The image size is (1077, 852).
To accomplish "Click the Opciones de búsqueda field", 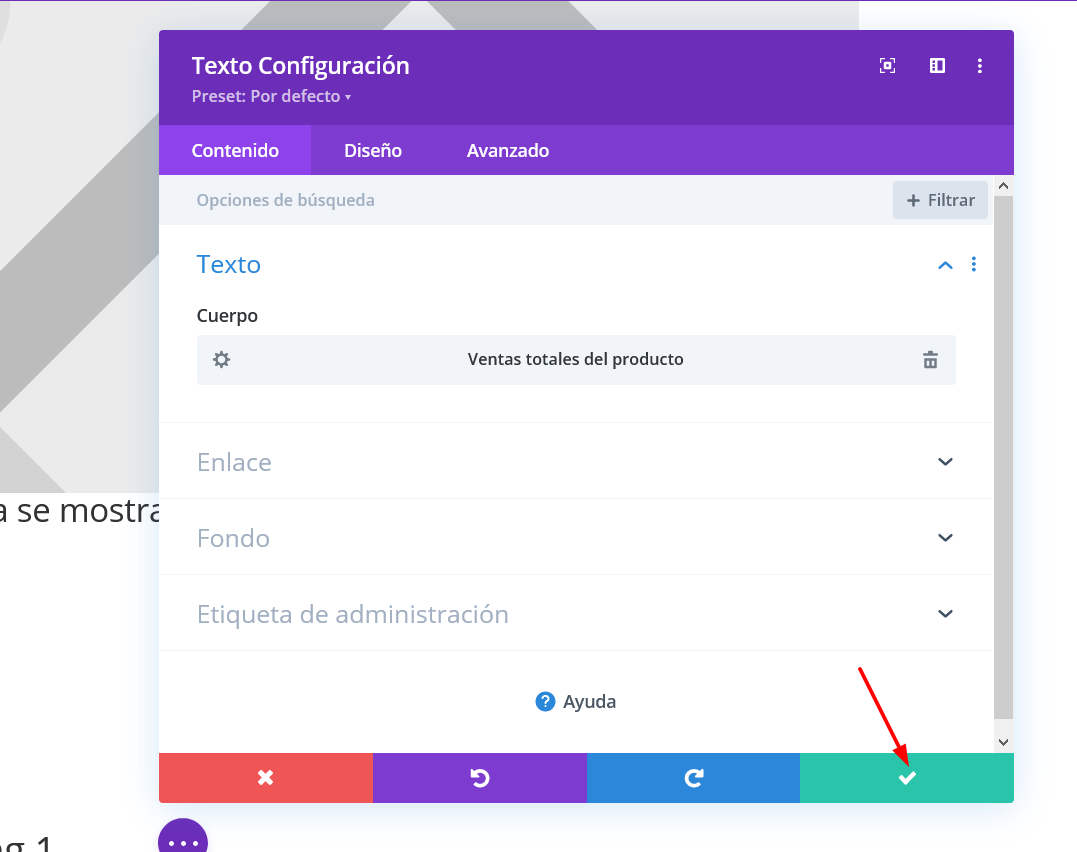I will tap(526, 200).
